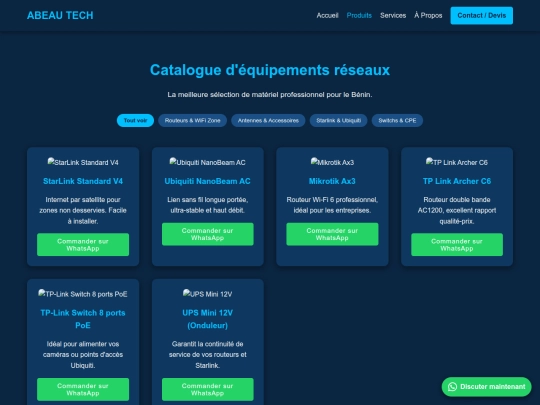Screen dimensions: 540x405
Task: Go to the Accueil page
Action: pyautogui.click(x=327, y=15)
